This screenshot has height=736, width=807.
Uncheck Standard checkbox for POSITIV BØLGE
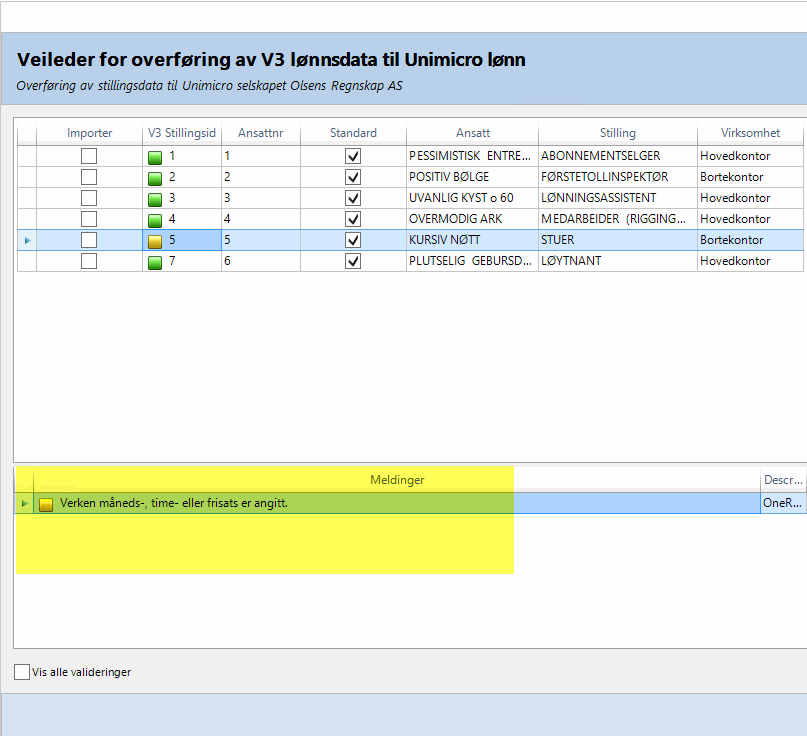[353, 177]
